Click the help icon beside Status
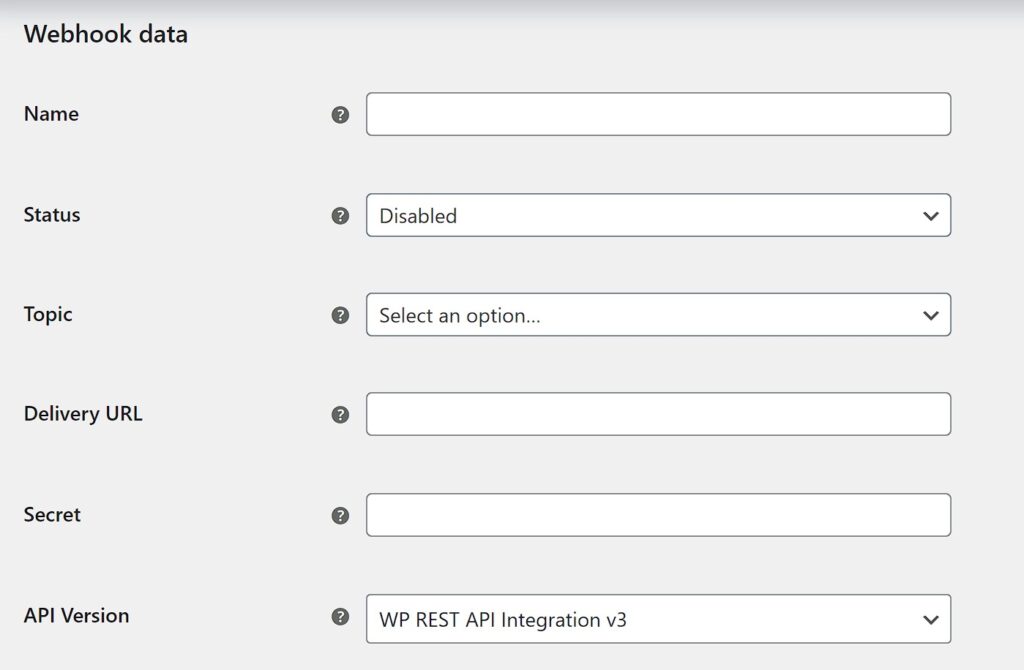The image size is (1024, 670). coord(340,216)
